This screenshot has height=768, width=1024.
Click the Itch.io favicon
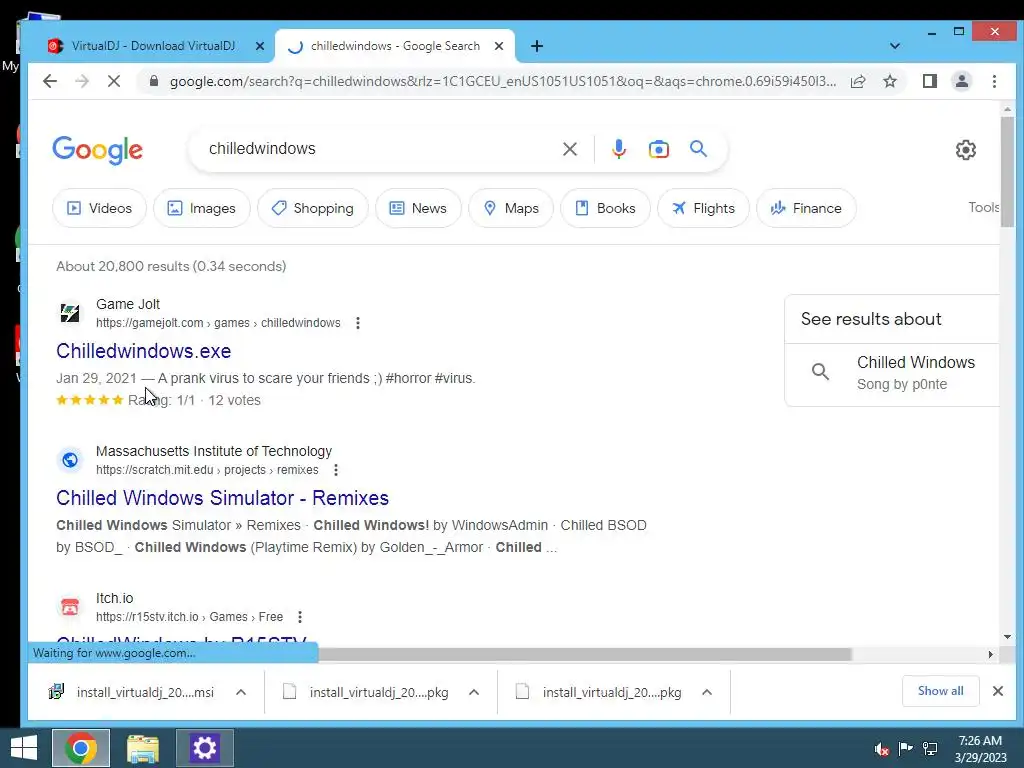click(69, 607)
